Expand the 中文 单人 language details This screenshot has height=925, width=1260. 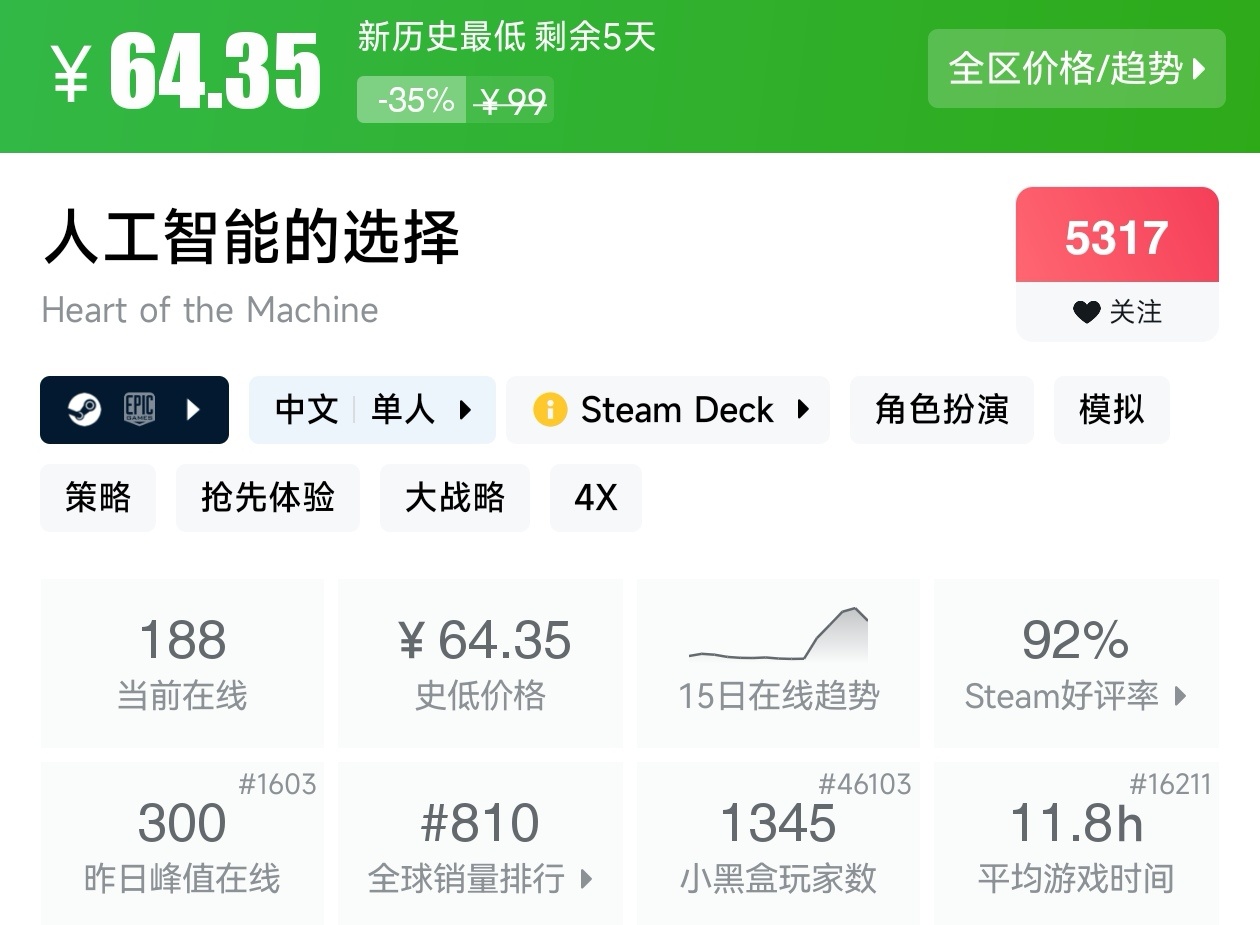click(x=372, y=410)
